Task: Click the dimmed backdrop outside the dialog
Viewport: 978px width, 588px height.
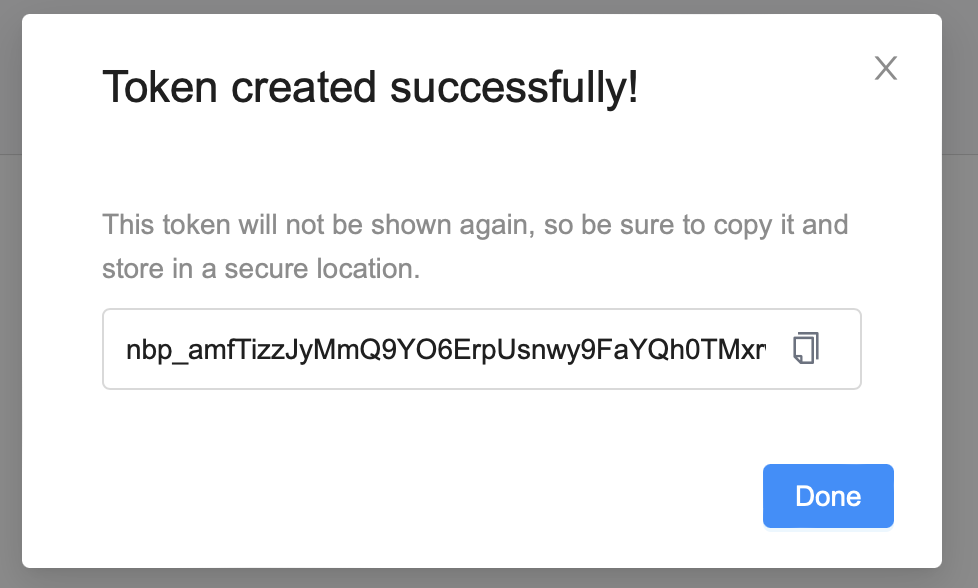Action: pyautogui.click(x=10, y=300)
